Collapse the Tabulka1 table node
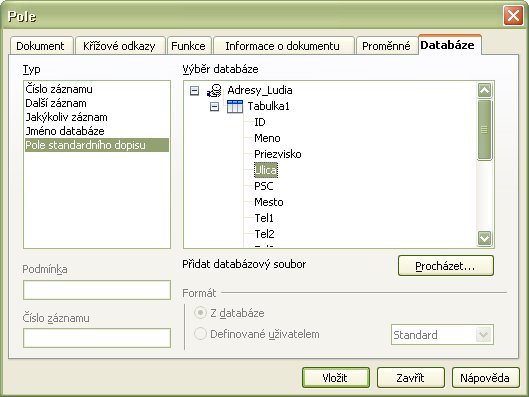The image size is (529, 397). click(214, 107)
